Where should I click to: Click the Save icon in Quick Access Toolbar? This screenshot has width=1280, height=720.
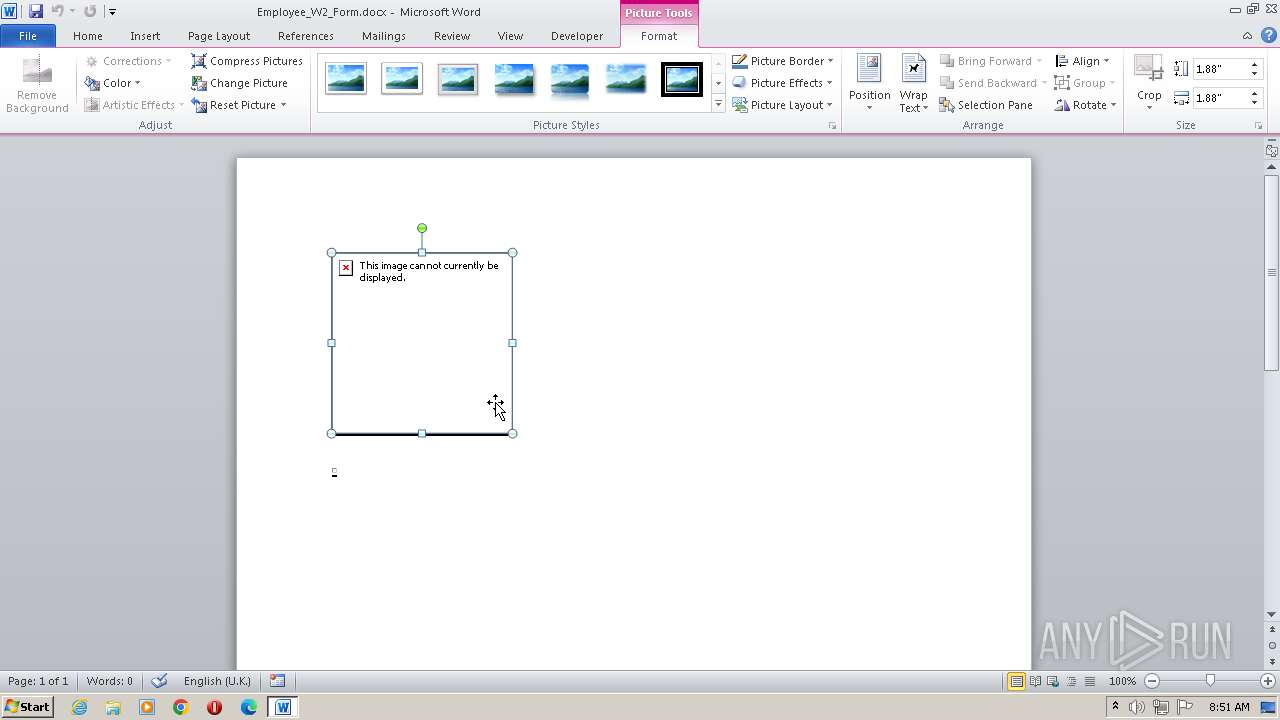click(36, 11)
